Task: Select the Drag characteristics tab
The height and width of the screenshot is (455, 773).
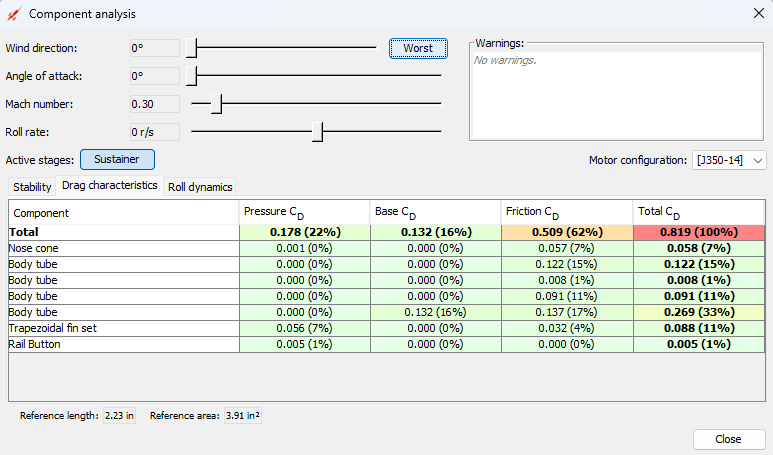Action: click(109, 185)
